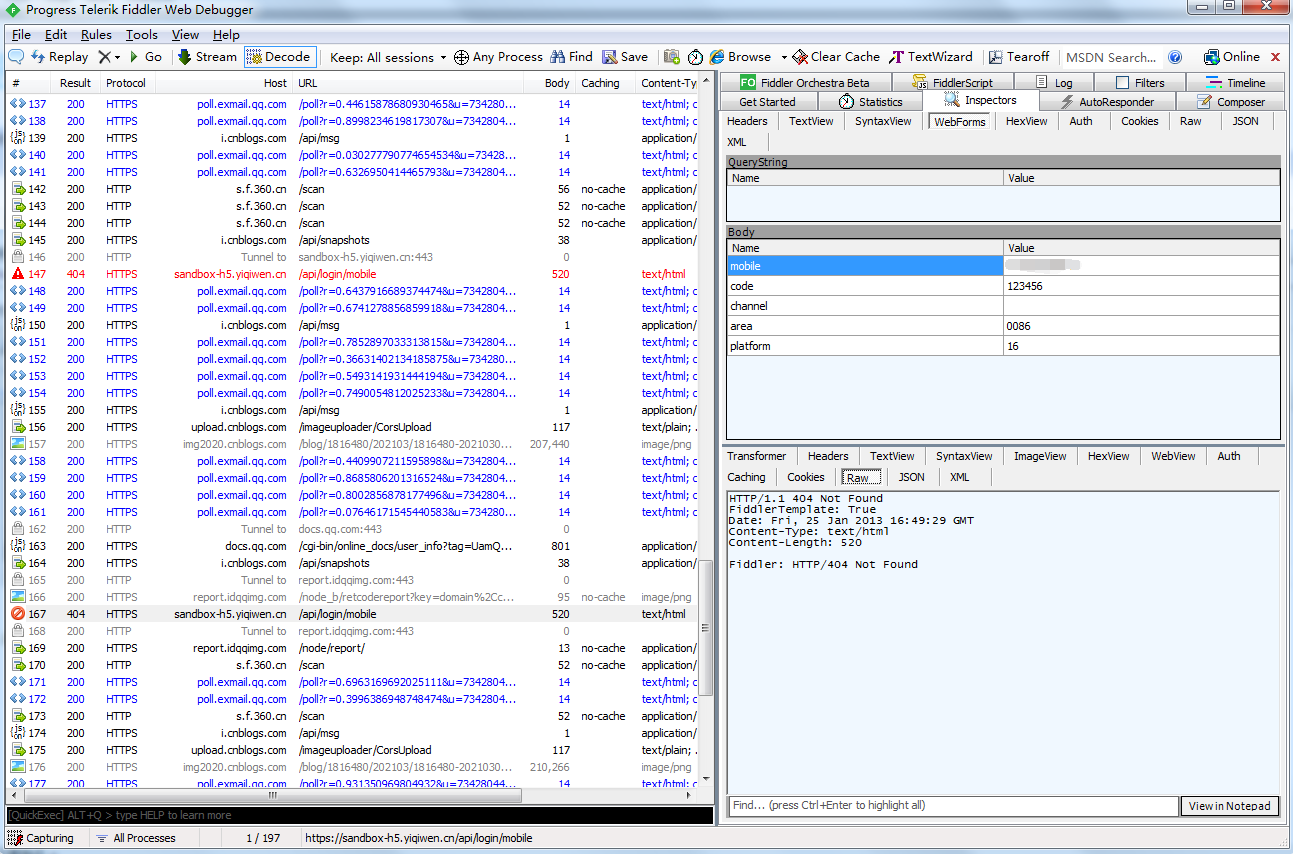Click the image icon on session 166
The image size is (1293, 854).
[x=18, y=597]
